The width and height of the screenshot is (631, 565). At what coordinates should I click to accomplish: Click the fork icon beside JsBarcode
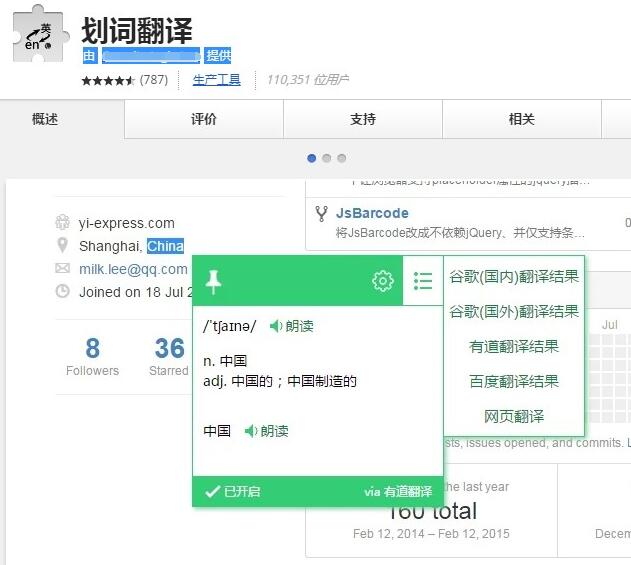point(321,213)
